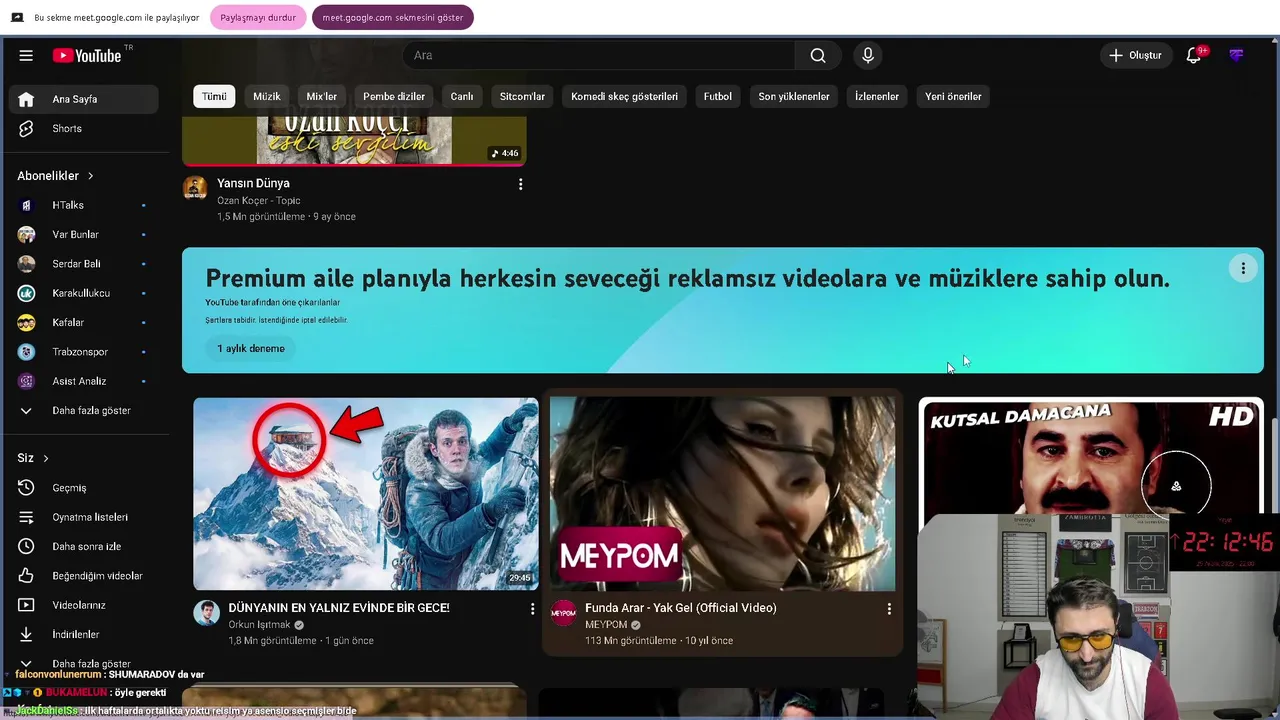
Task: Select the Yeni öneriler chip
Action: pos(953,97)
